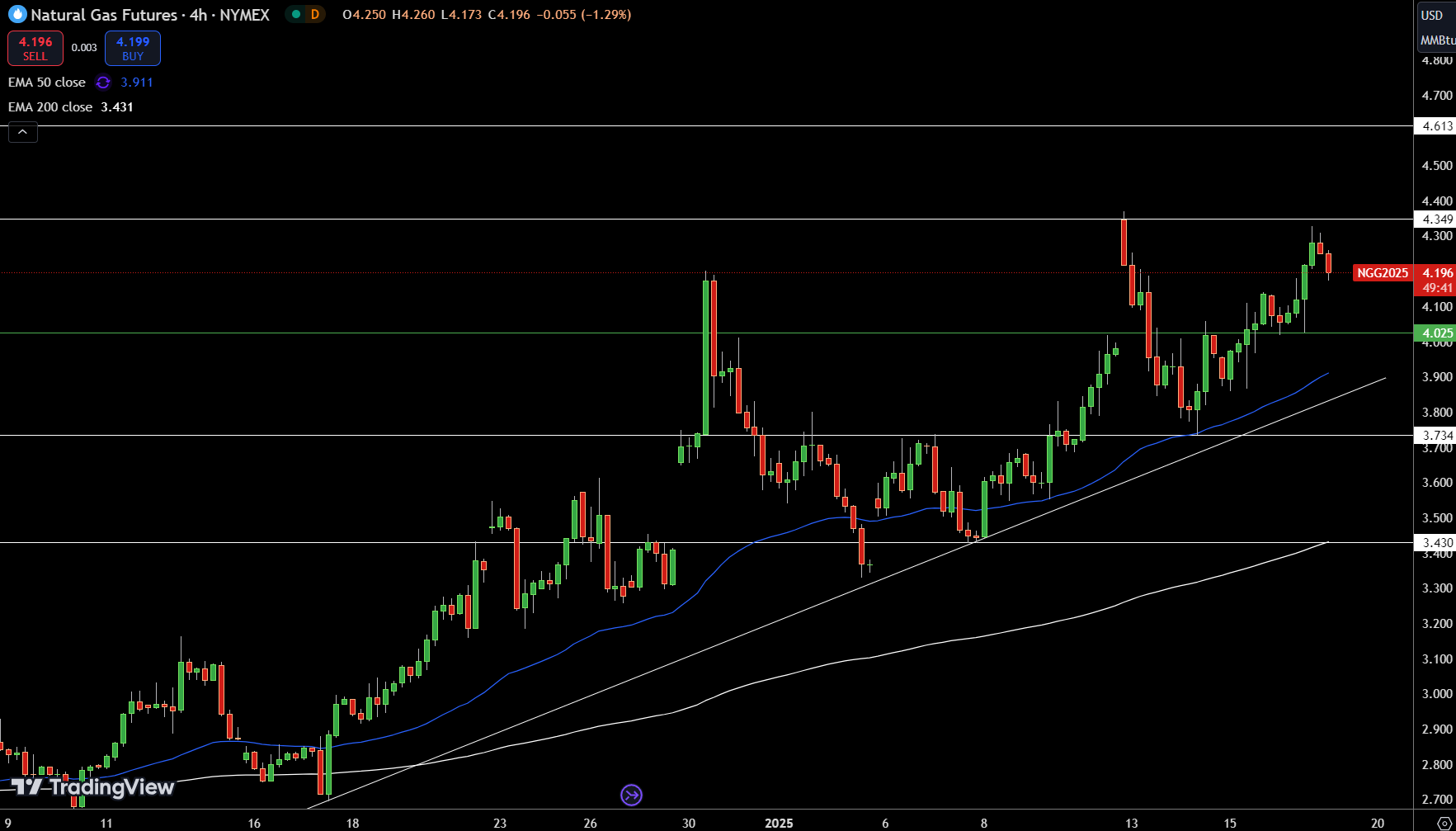This screenshot has height=831, width=1456.
Task: Click the MMBtu unit label
Action: pyautogui.click(x=1437, y=40)
